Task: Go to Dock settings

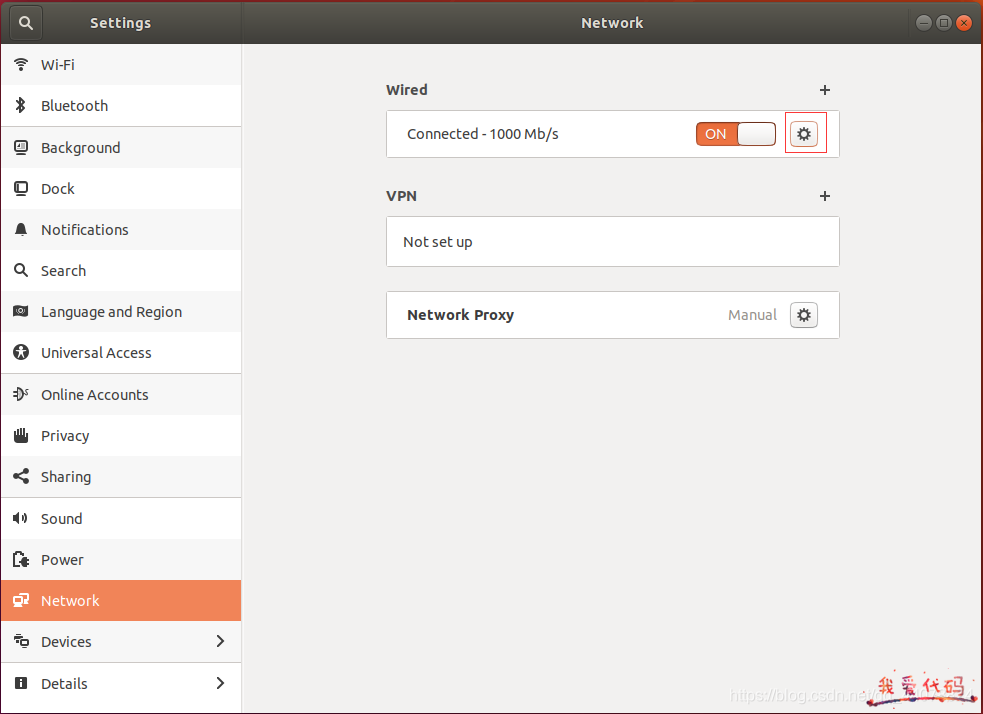Action: pos(121,189)
